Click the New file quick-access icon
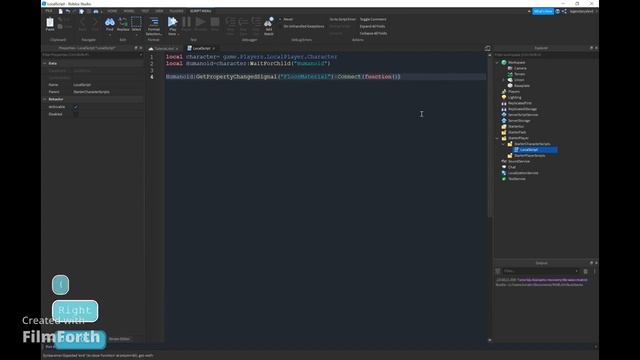 [60, 11]
